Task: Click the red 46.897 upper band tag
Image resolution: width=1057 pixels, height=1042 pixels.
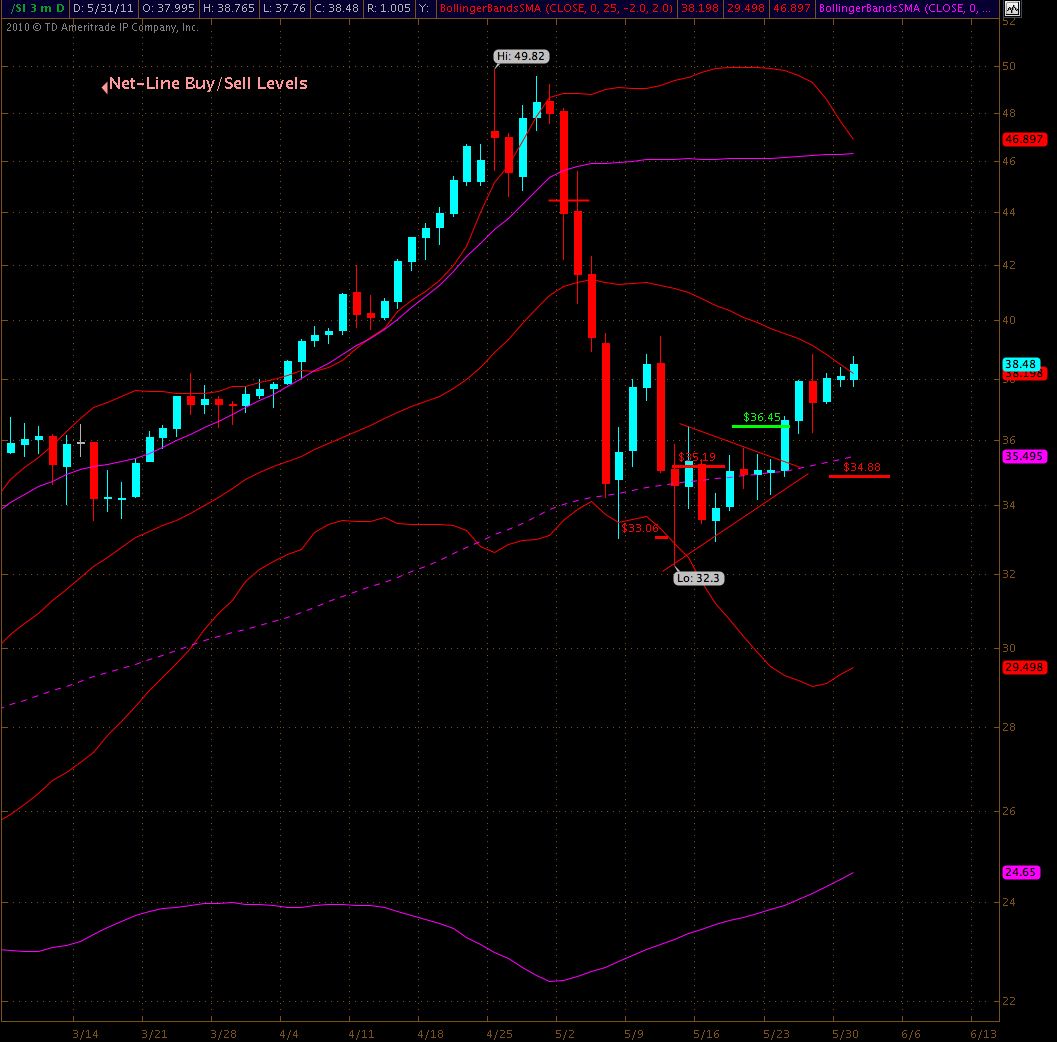Action: [1023, 139]
